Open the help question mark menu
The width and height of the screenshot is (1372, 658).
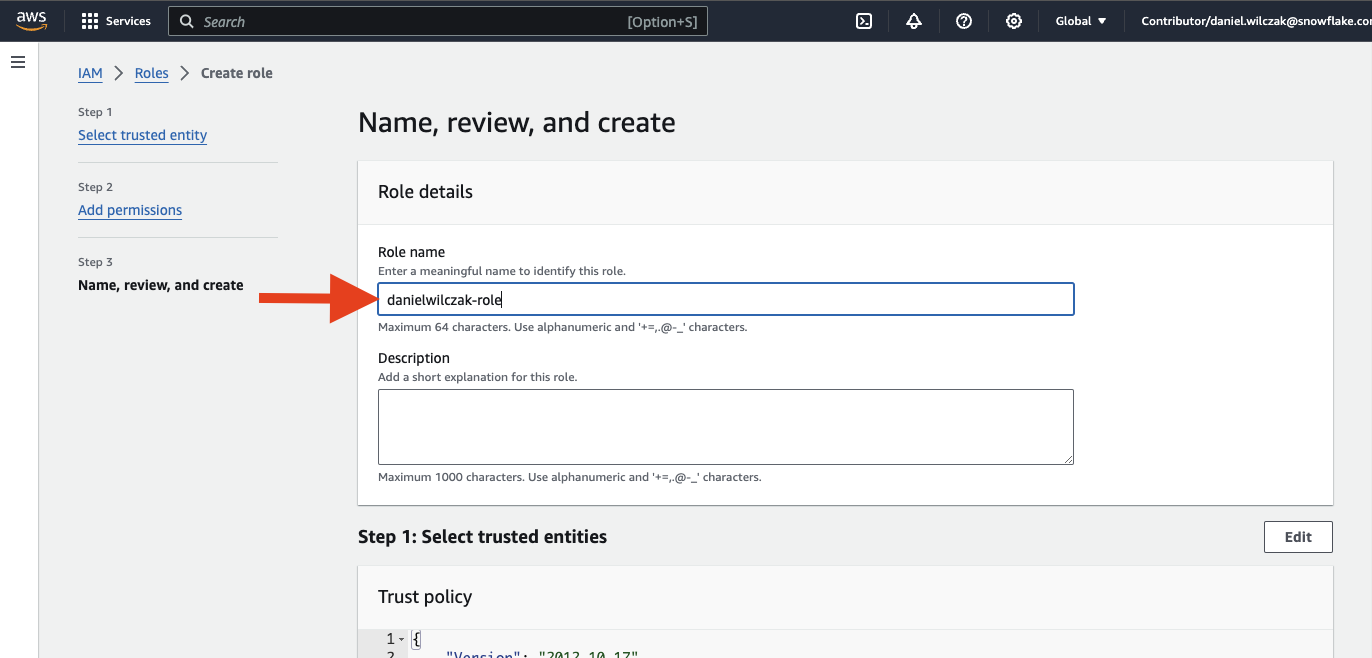(x=964, y=21)
